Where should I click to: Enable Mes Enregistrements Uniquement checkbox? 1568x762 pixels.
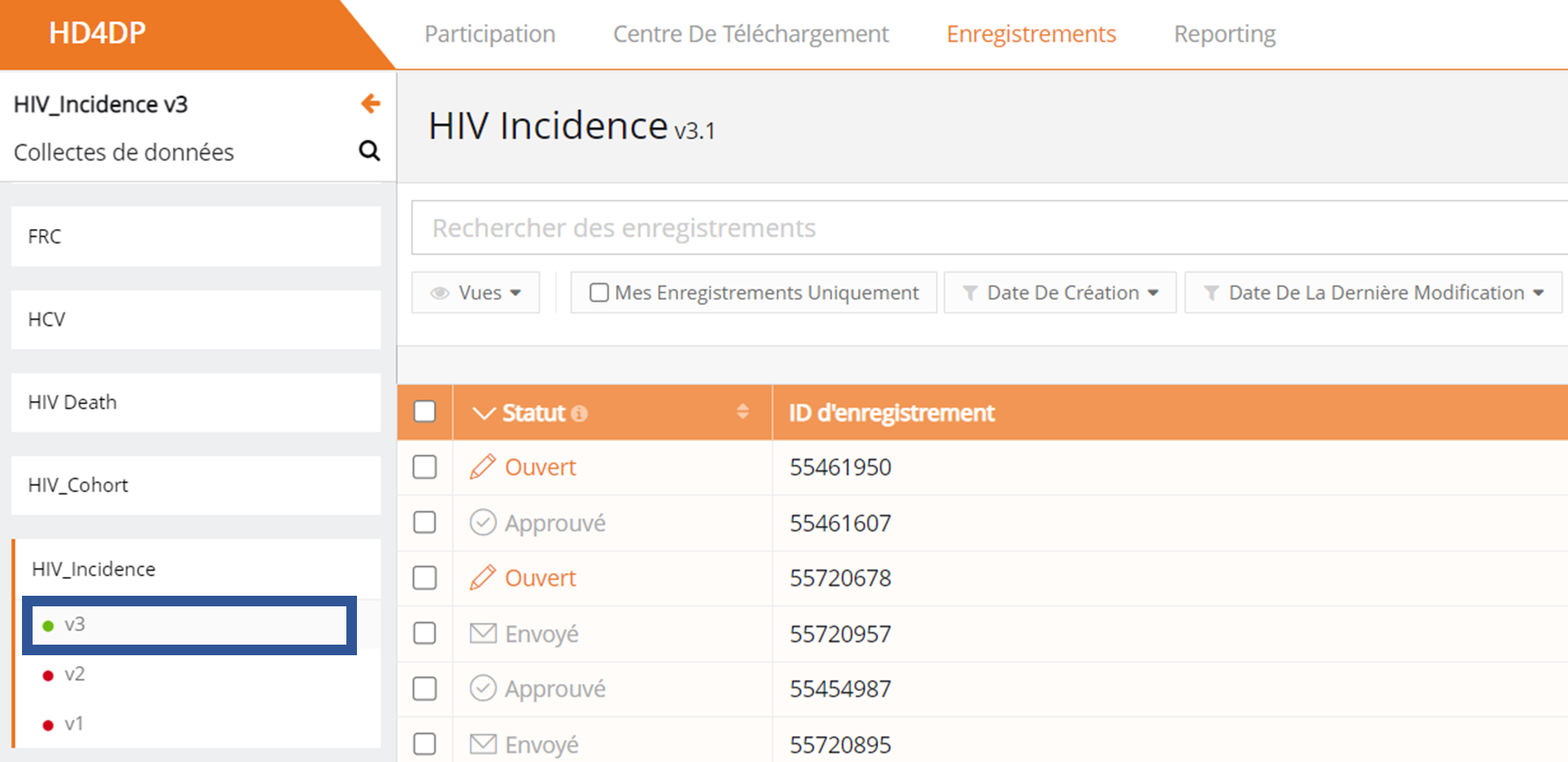[x=599, y=293]
